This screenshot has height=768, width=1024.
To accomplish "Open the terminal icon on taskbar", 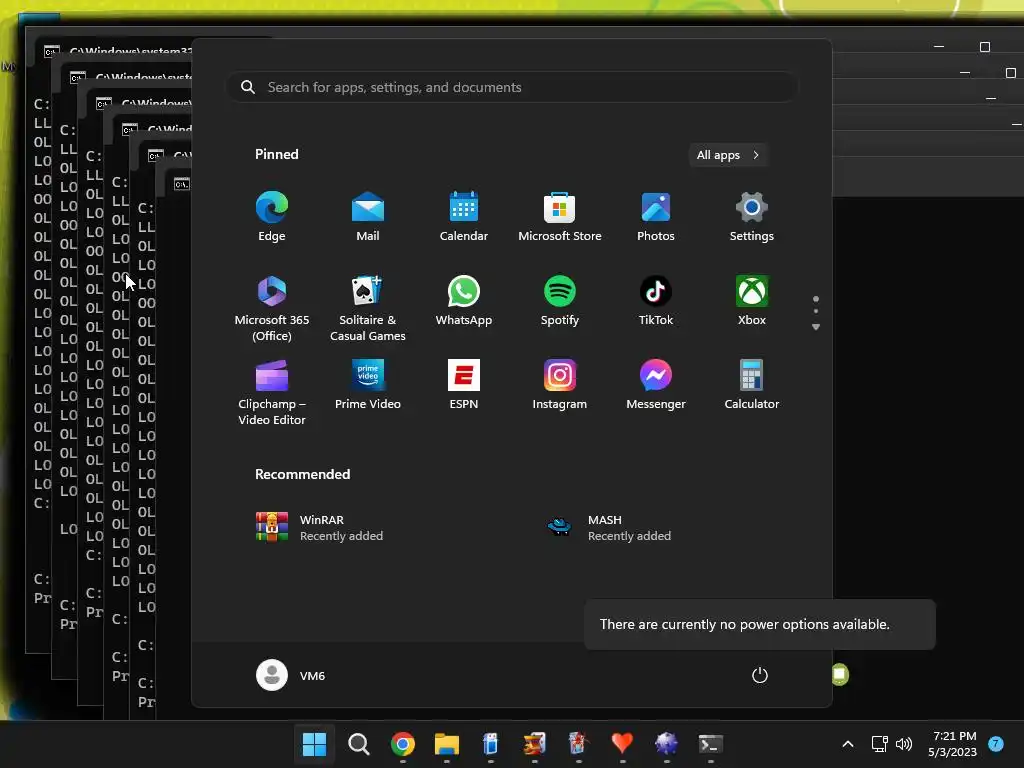I will [711, 744].
